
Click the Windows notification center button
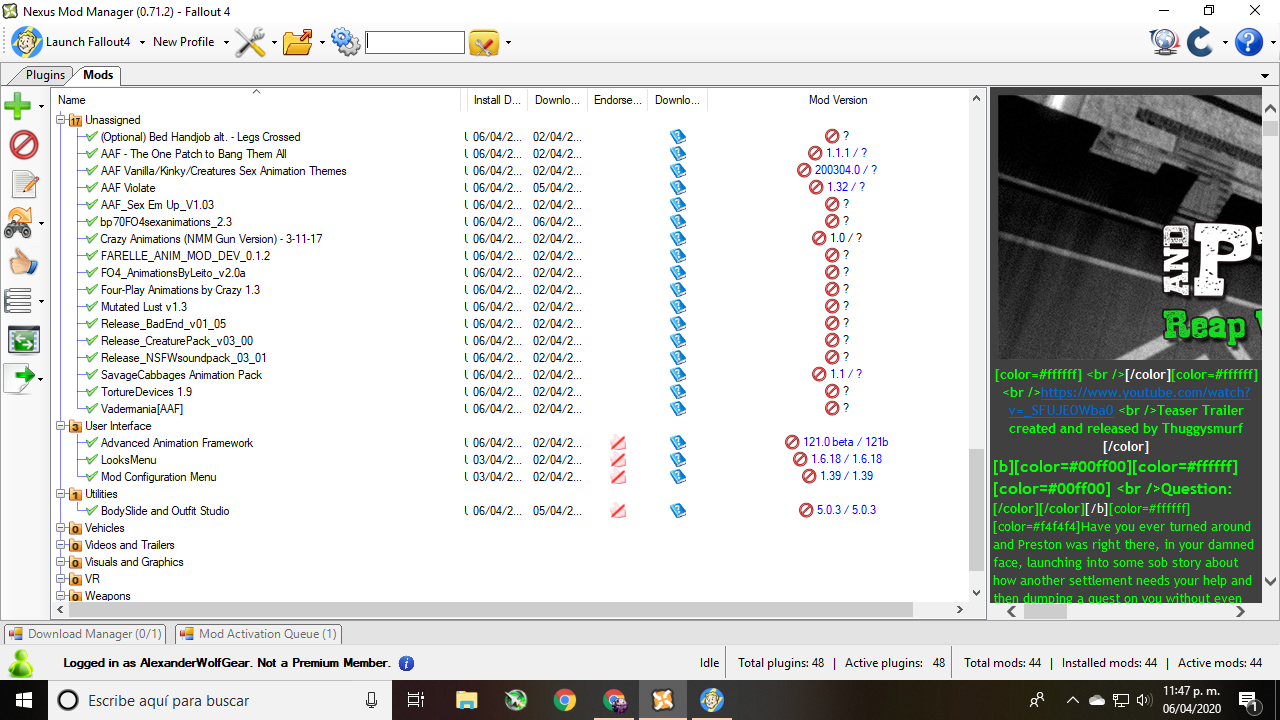click(1249, 700)
